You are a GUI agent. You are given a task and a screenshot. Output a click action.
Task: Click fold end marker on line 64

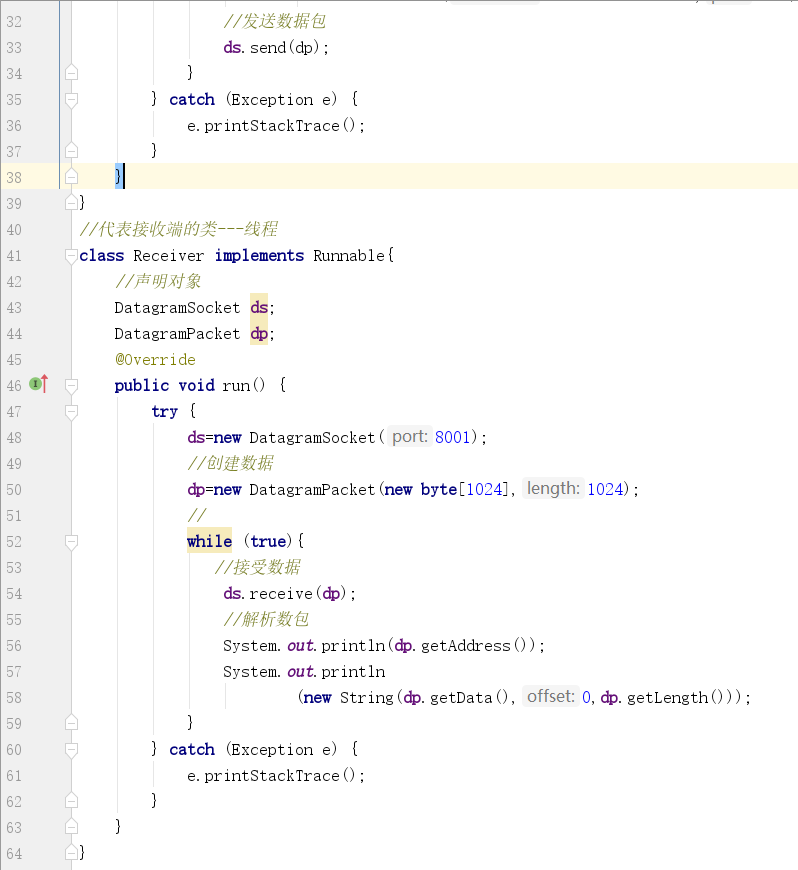pos(71,852)
